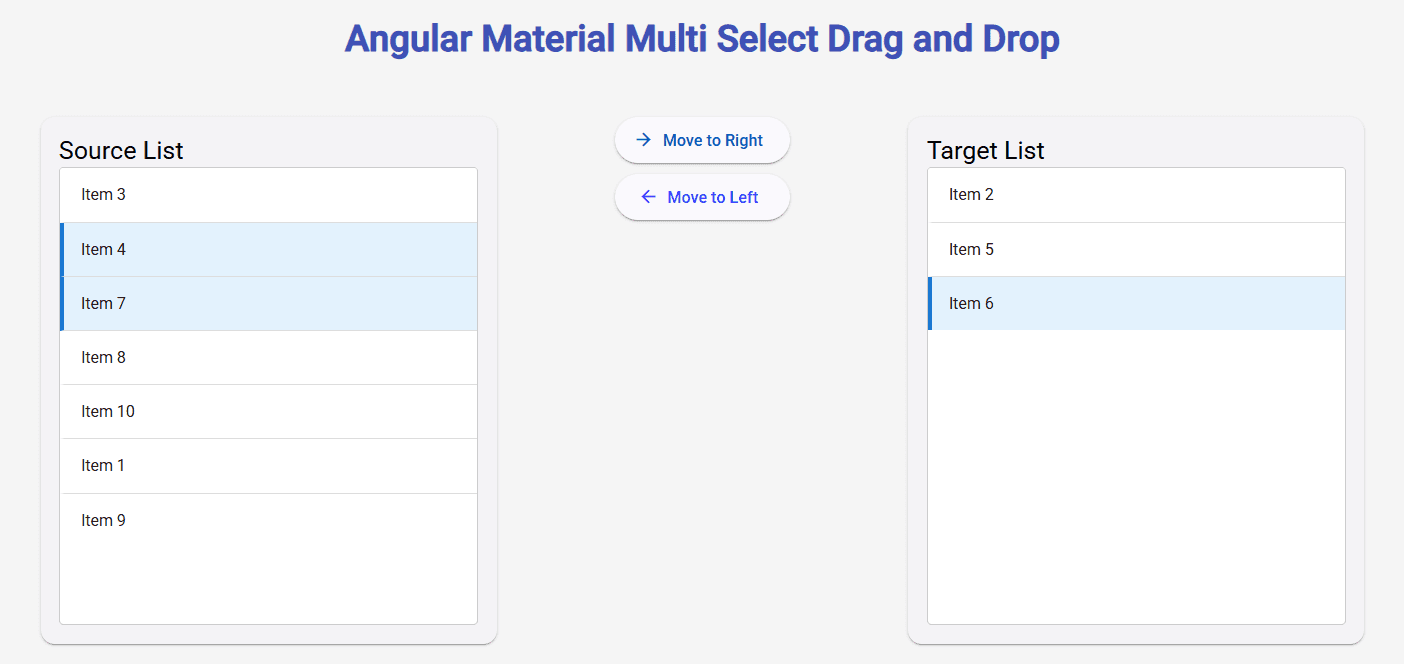Select Item 8 in the Source List

(x=268, y=357)
